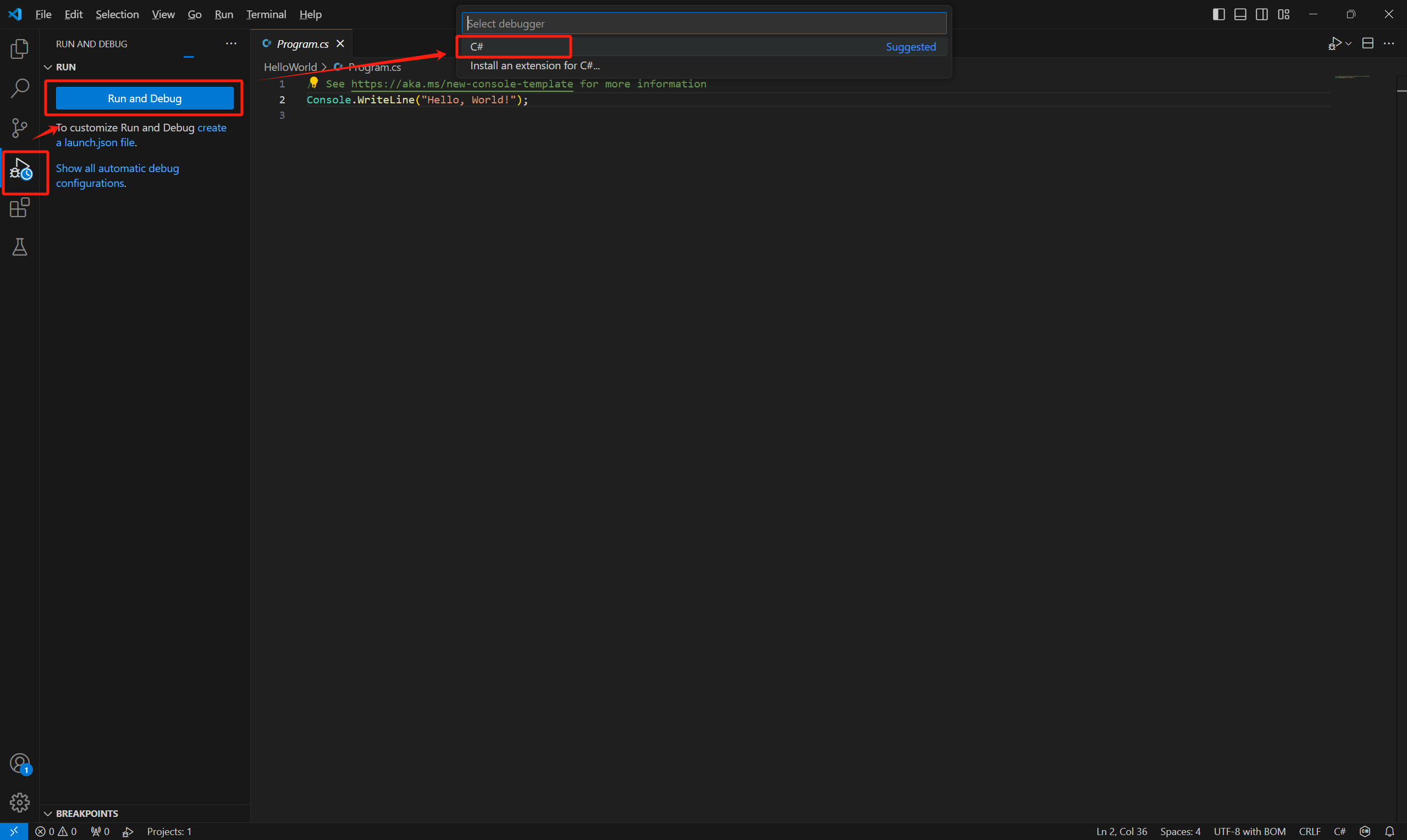Click C# language mode in status bar
Viewport: 1407px width, 840px height.
pyautogui.click(x=1340, y=831)
